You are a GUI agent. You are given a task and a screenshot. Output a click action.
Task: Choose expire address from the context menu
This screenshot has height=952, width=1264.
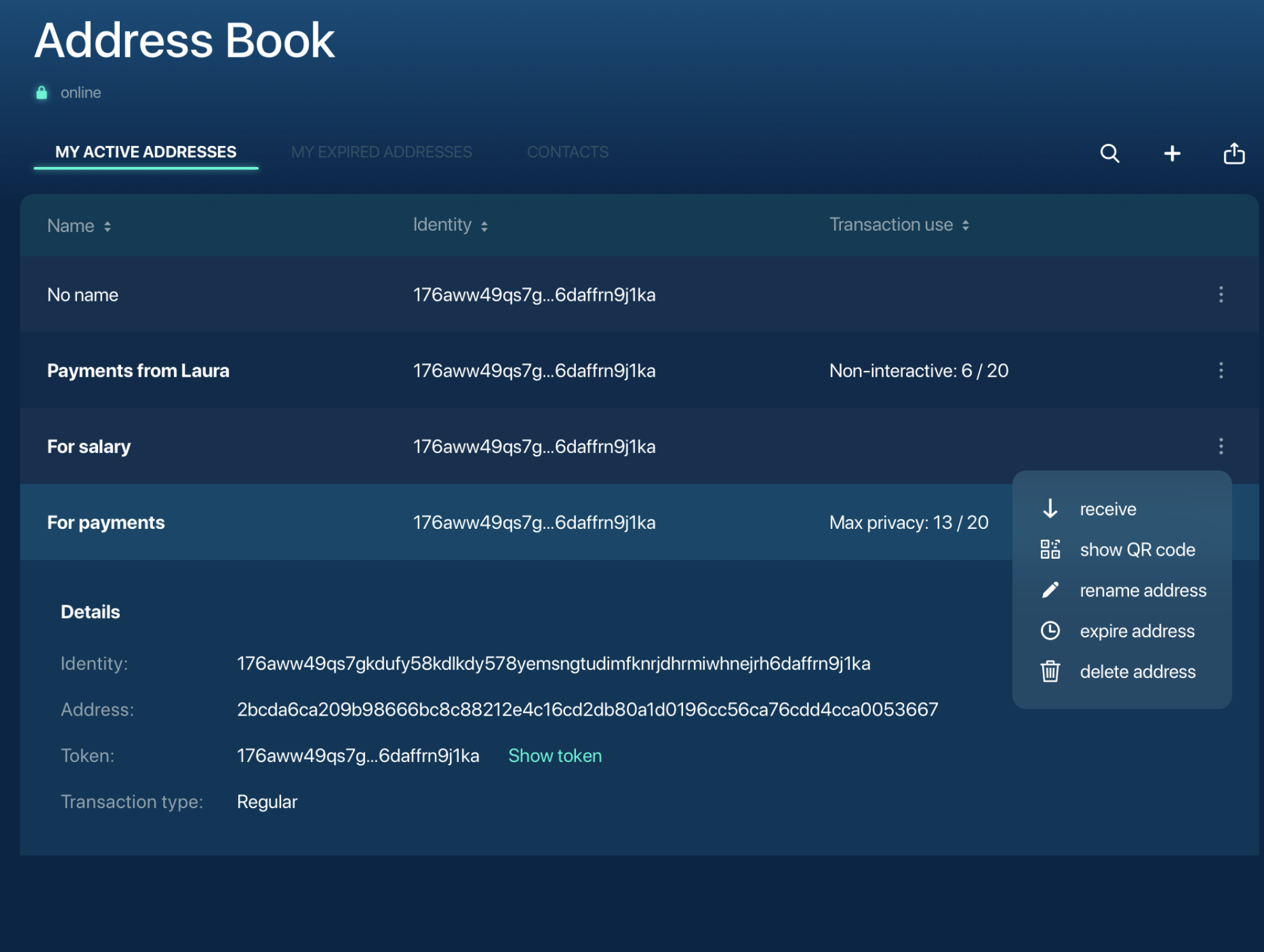1137,630
